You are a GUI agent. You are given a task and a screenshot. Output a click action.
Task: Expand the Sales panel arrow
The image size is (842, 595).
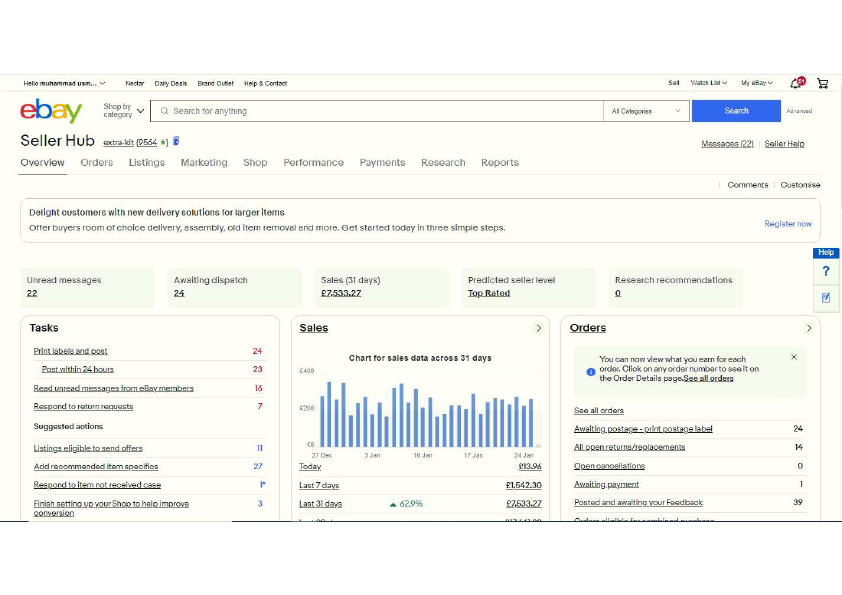pyautogui.click(x=539, y=328)
